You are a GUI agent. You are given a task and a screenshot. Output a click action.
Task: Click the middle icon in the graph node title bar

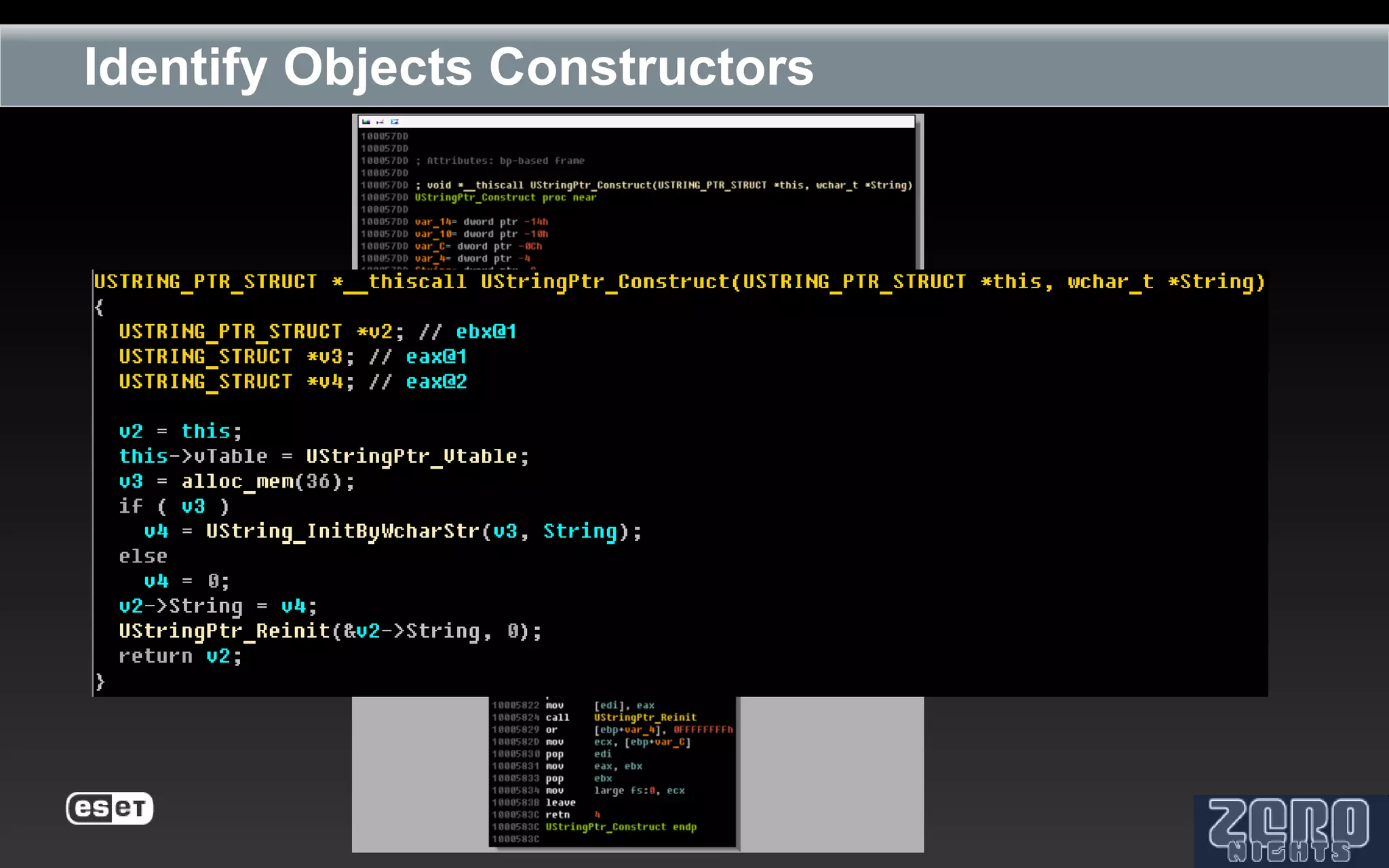(x=380, y=122)
